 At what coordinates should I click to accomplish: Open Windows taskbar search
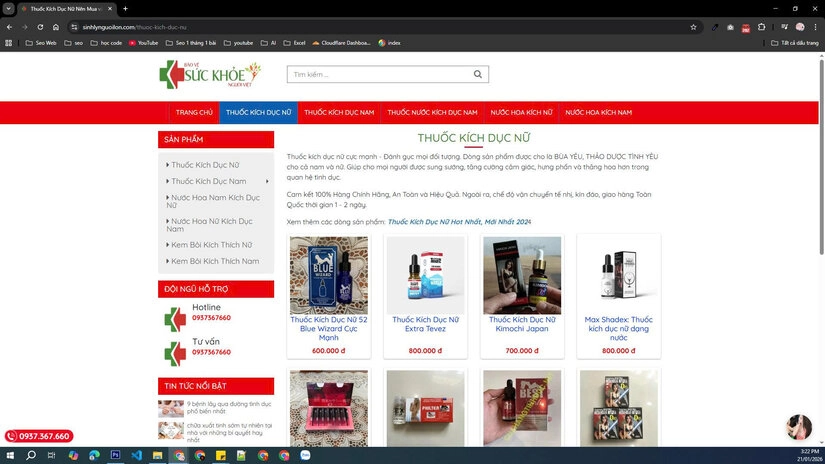[x=31, y=455]
